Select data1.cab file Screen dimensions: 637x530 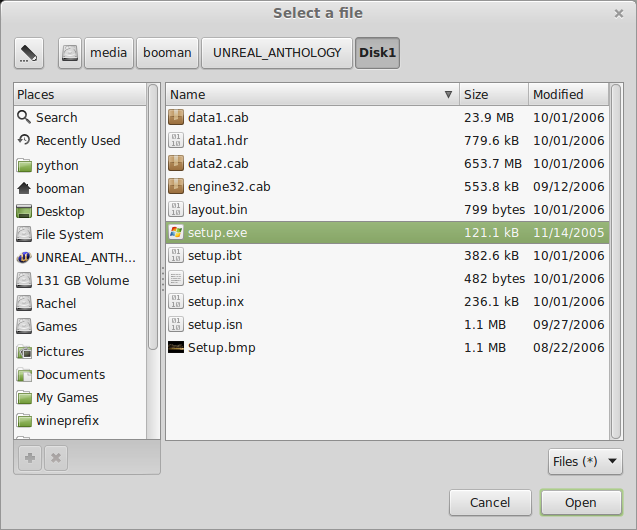point(388,117)
